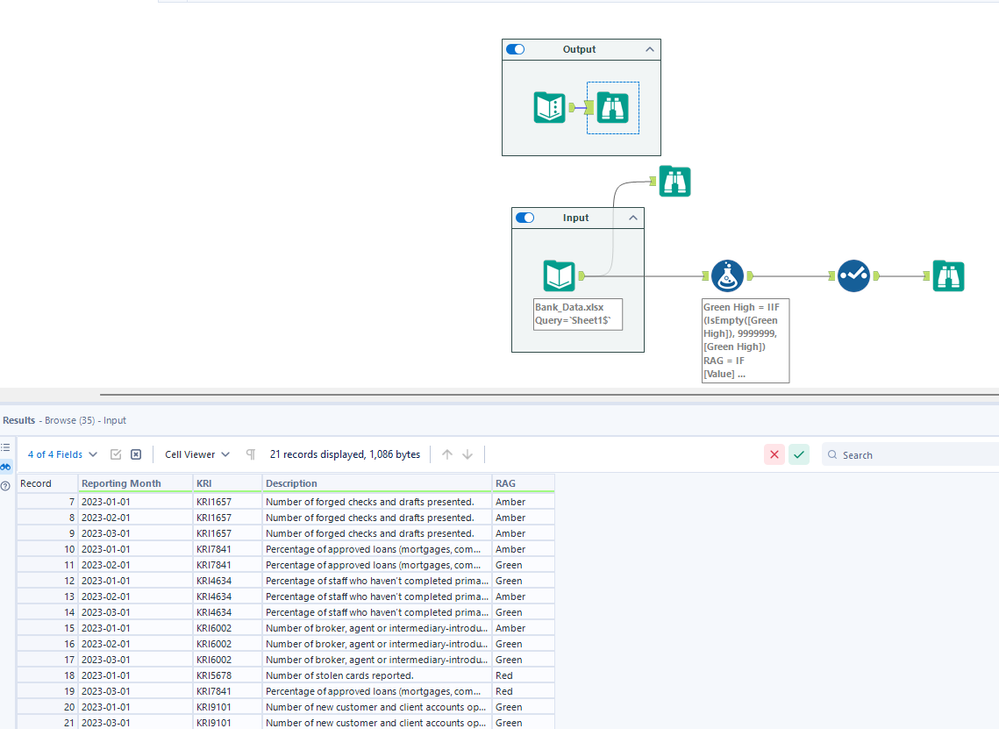The width and height of the screenshot is (999, 729).
Task: Click the Record column header
Action: pos(47,483)
